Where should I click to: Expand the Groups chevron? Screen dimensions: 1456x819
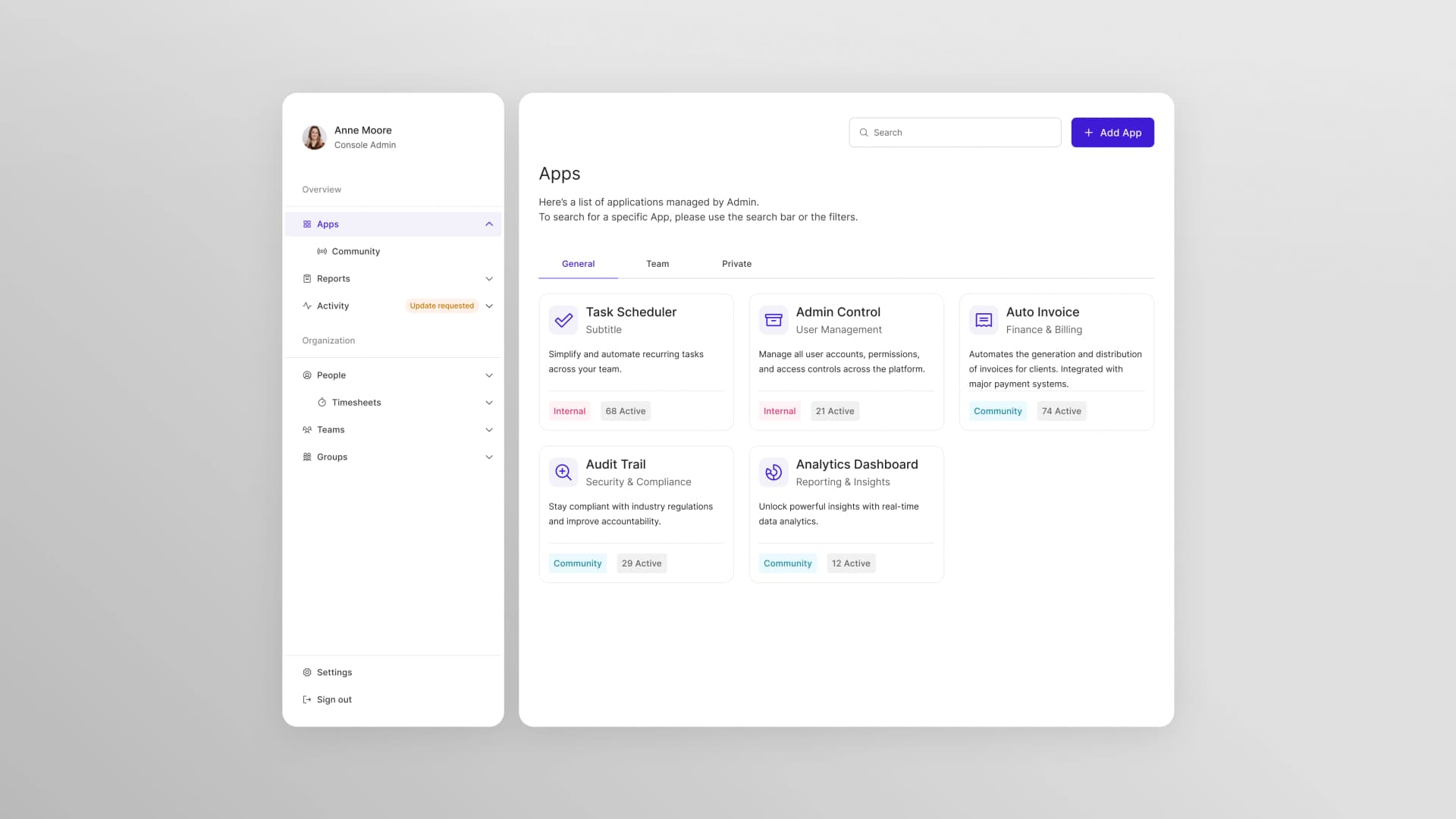489,457
